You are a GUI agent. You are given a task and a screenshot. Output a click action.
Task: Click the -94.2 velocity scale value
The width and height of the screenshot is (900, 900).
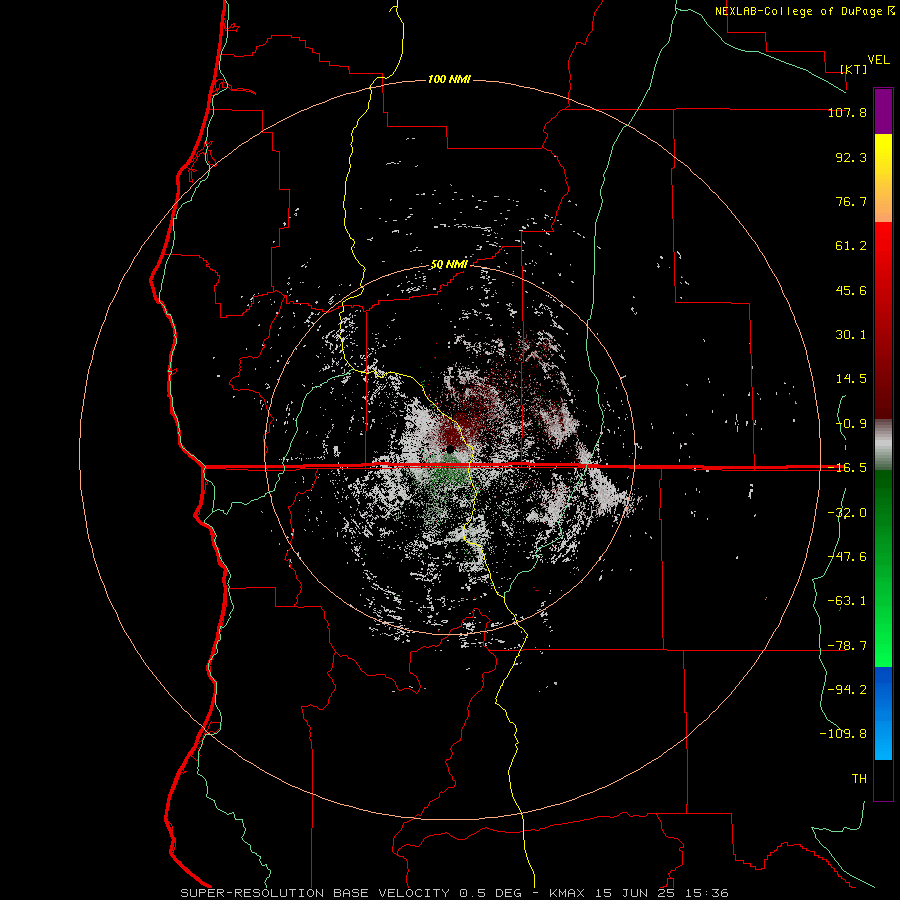pos(847,690)
